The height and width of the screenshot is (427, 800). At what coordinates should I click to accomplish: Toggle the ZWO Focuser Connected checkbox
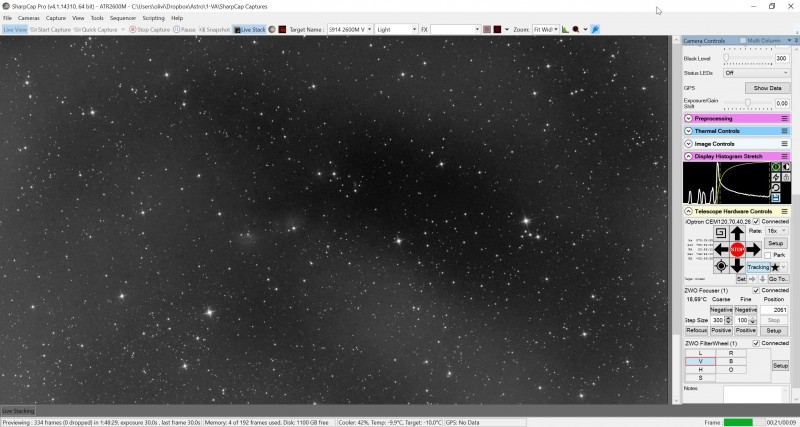pyautogui.click(x=756, y=290)
